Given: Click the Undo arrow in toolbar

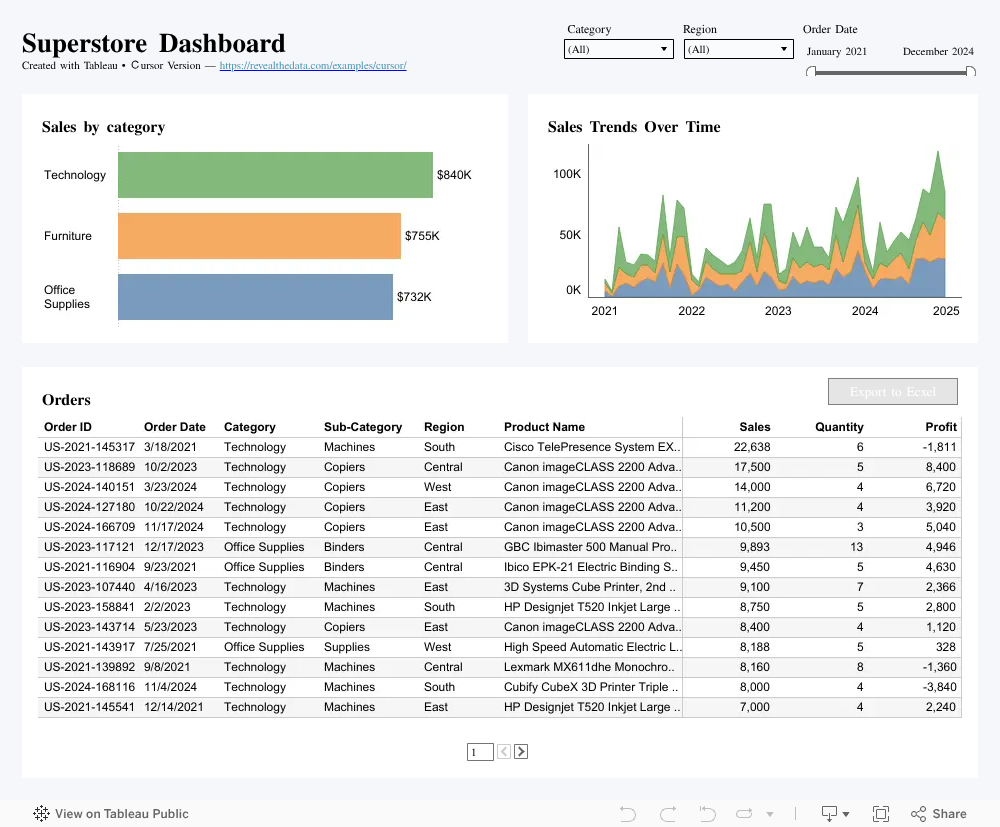Looking at the screenshot, I should [628, 814].
